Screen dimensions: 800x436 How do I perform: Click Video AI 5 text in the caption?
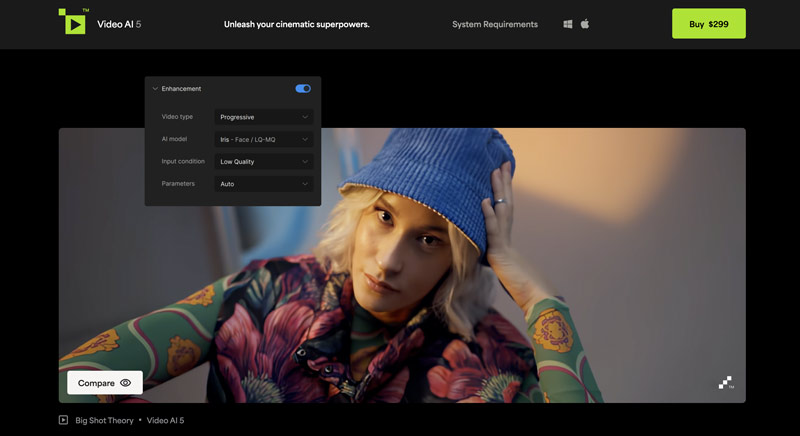pyautogui.click(x=165, y=420)
